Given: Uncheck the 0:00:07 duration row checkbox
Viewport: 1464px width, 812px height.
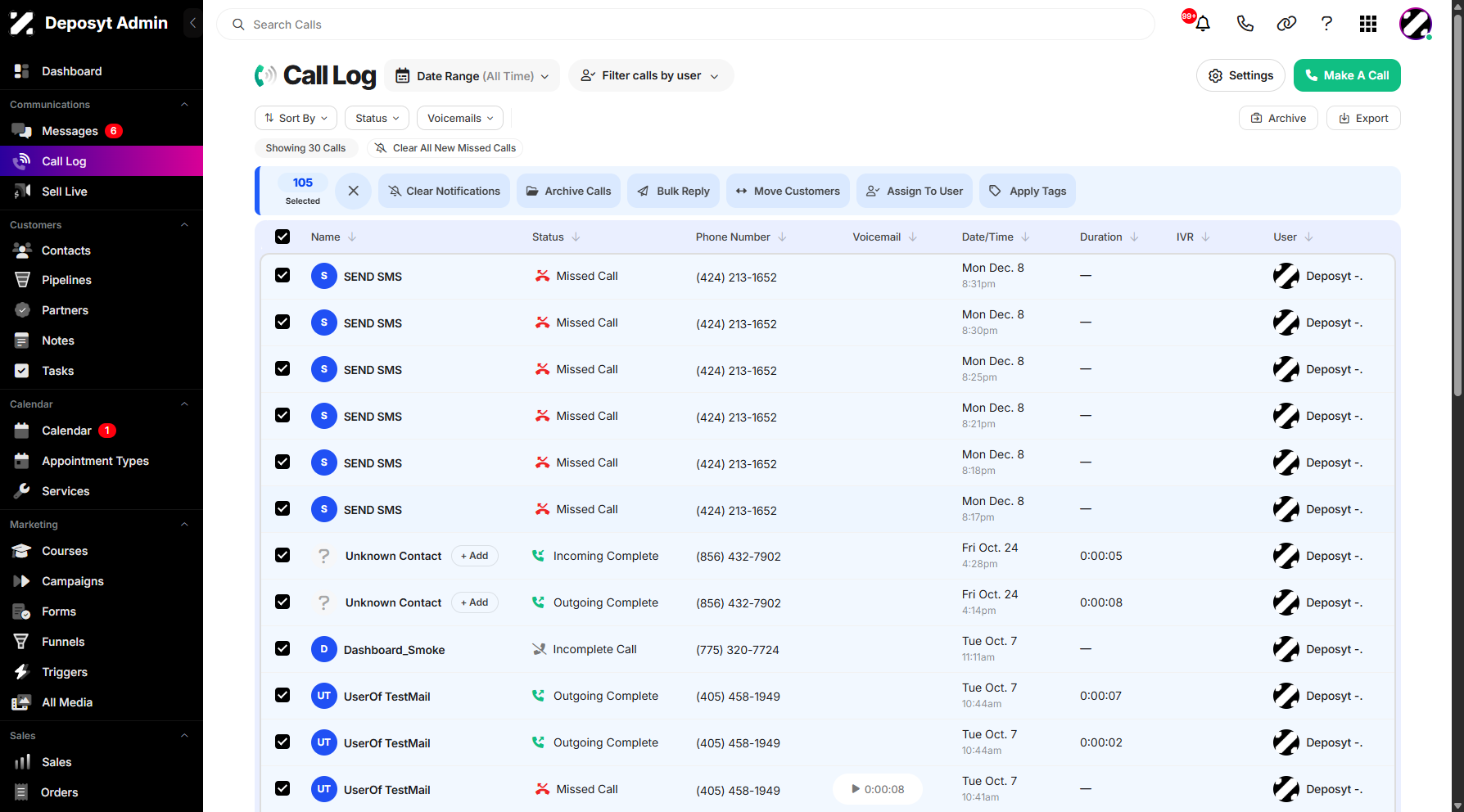Looking at the screenshot, I should coord(282,695).
